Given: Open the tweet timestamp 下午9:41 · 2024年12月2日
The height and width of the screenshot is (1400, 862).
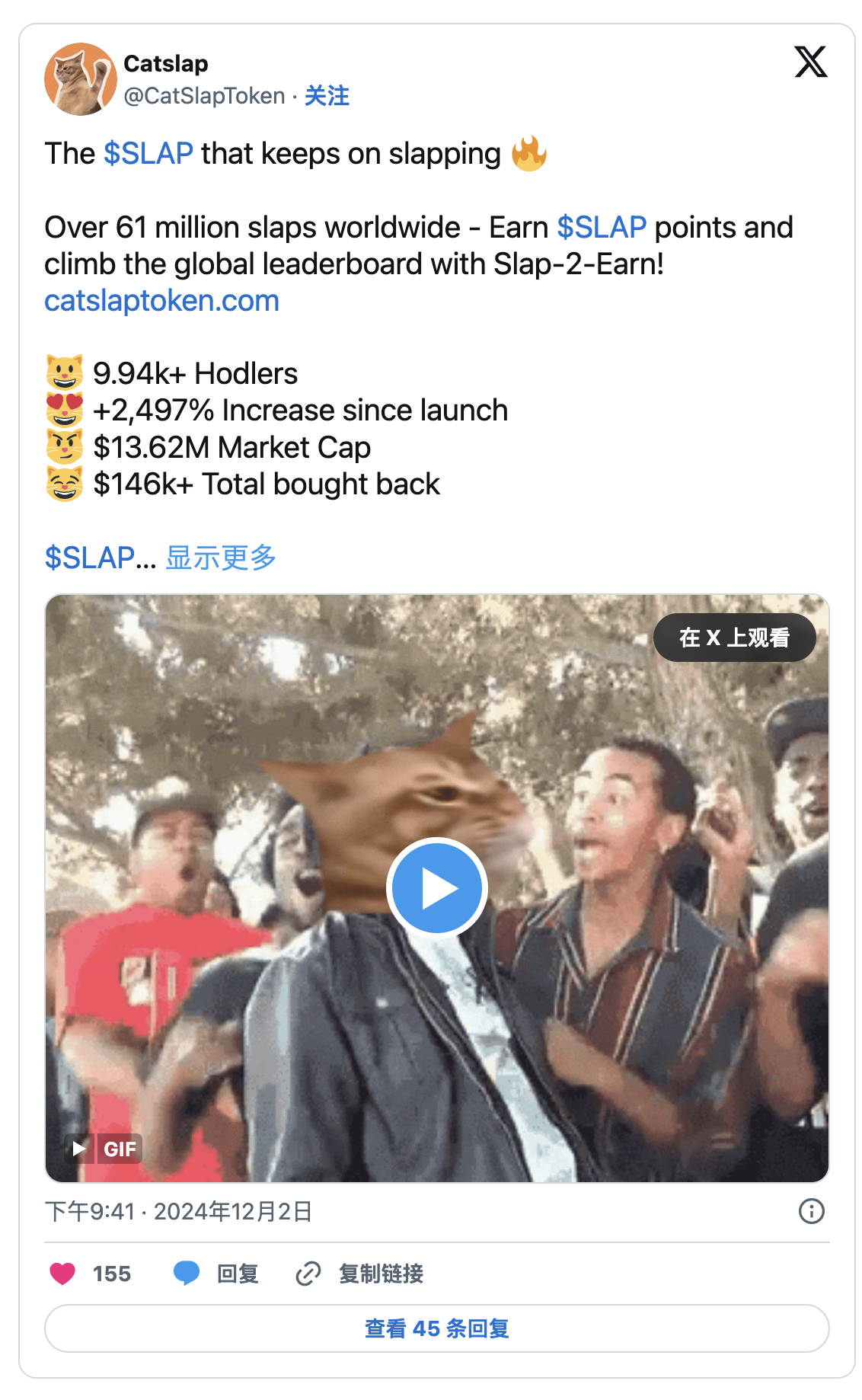Looking at the screenshot, I should click(179, 1211).
